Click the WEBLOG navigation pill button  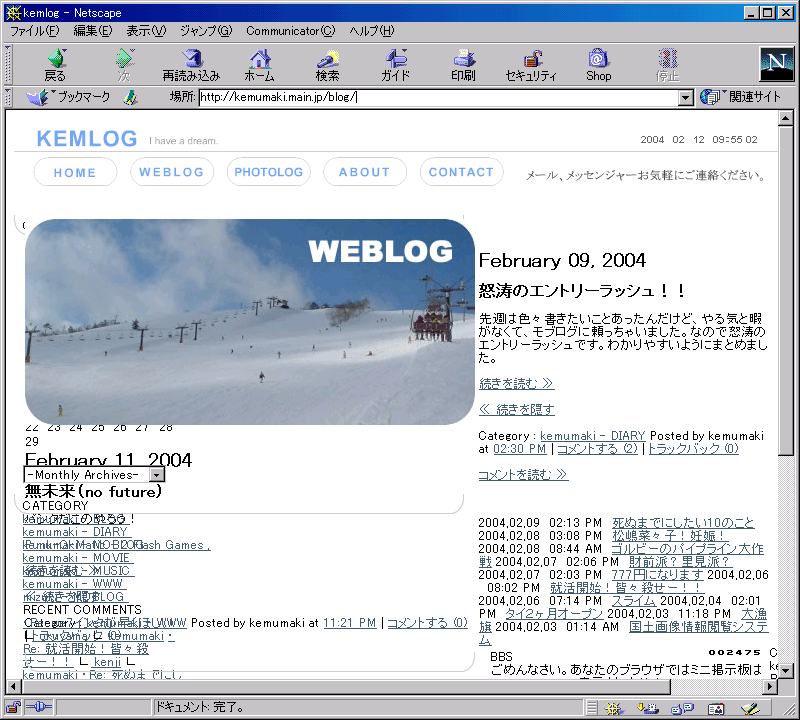[172, 172]
